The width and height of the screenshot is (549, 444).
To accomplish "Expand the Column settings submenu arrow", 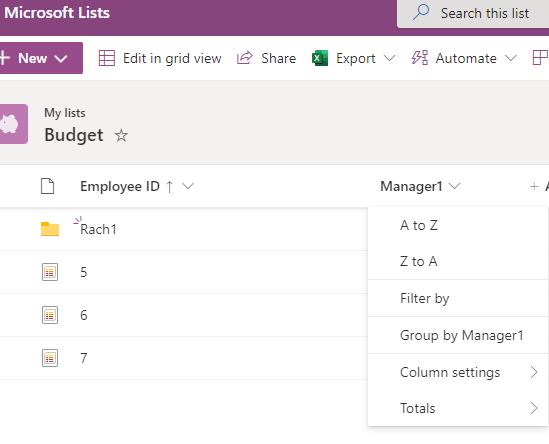I will click(x=534, y=372).
